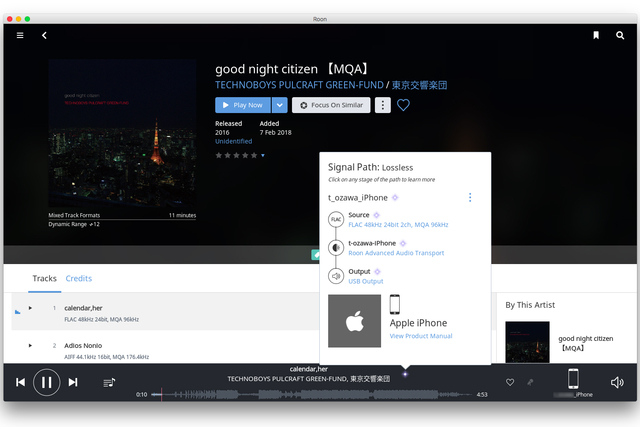Click the bookmark icon in top bar
The image size is (640, 427).
tap(595, 35)
